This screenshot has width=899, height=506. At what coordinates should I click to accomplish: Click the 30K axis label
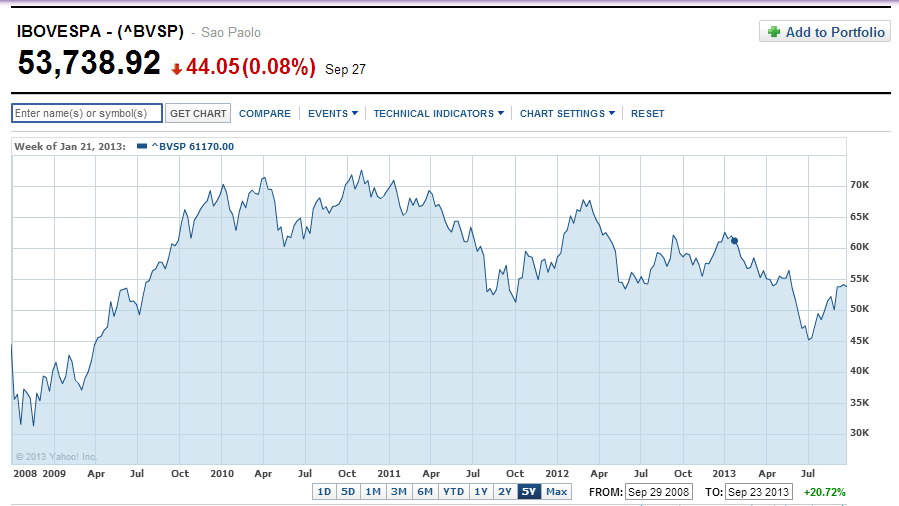(859, 432)
